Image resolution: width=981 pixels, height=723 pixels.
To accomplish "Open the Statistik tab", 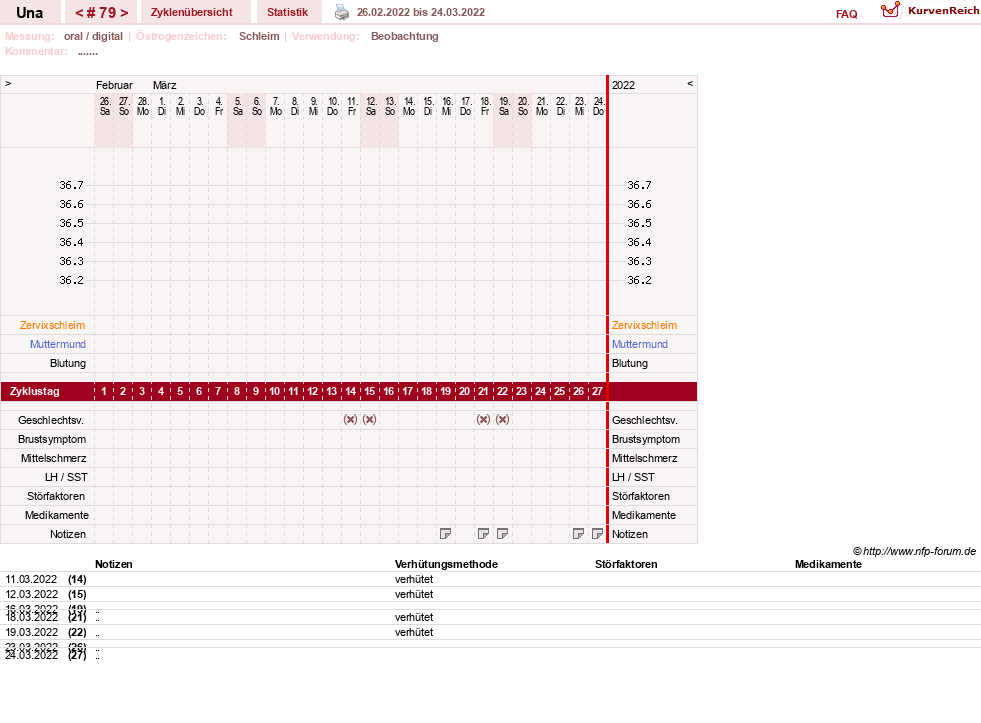I will coord(287,12).
